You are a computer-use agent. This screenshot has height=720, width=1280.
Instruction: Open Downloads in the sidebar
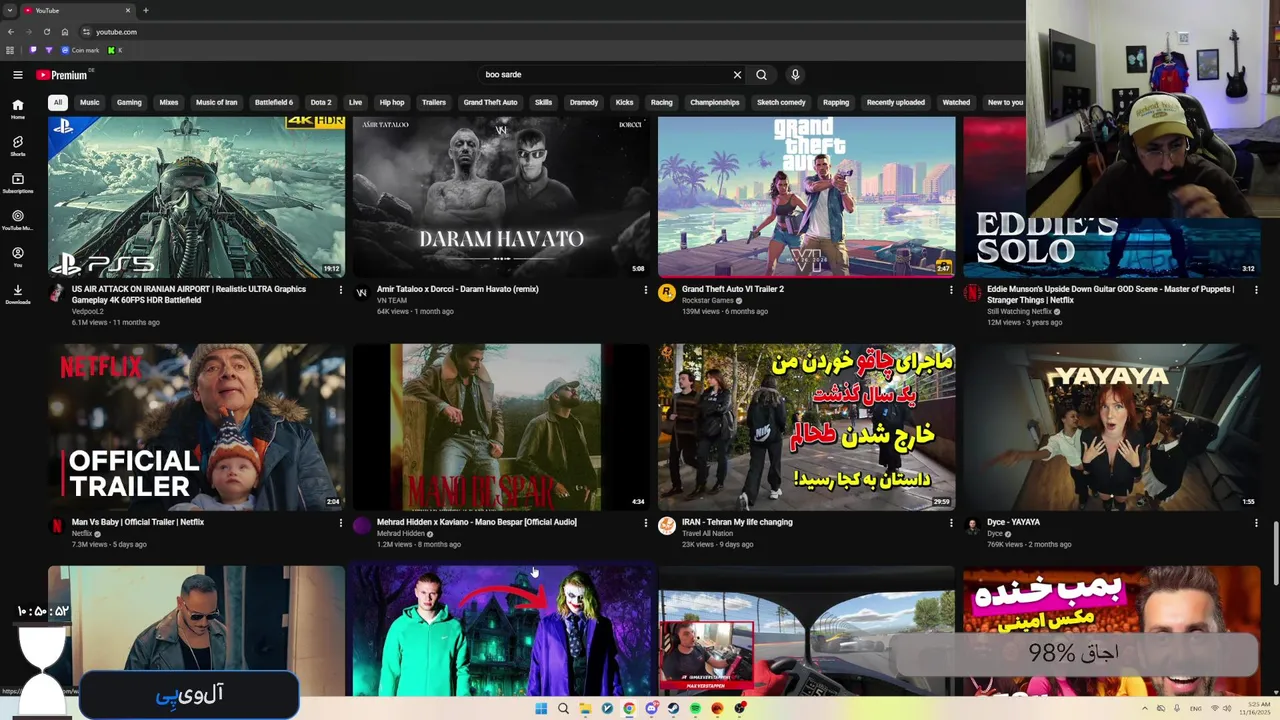tap(17, 294)
